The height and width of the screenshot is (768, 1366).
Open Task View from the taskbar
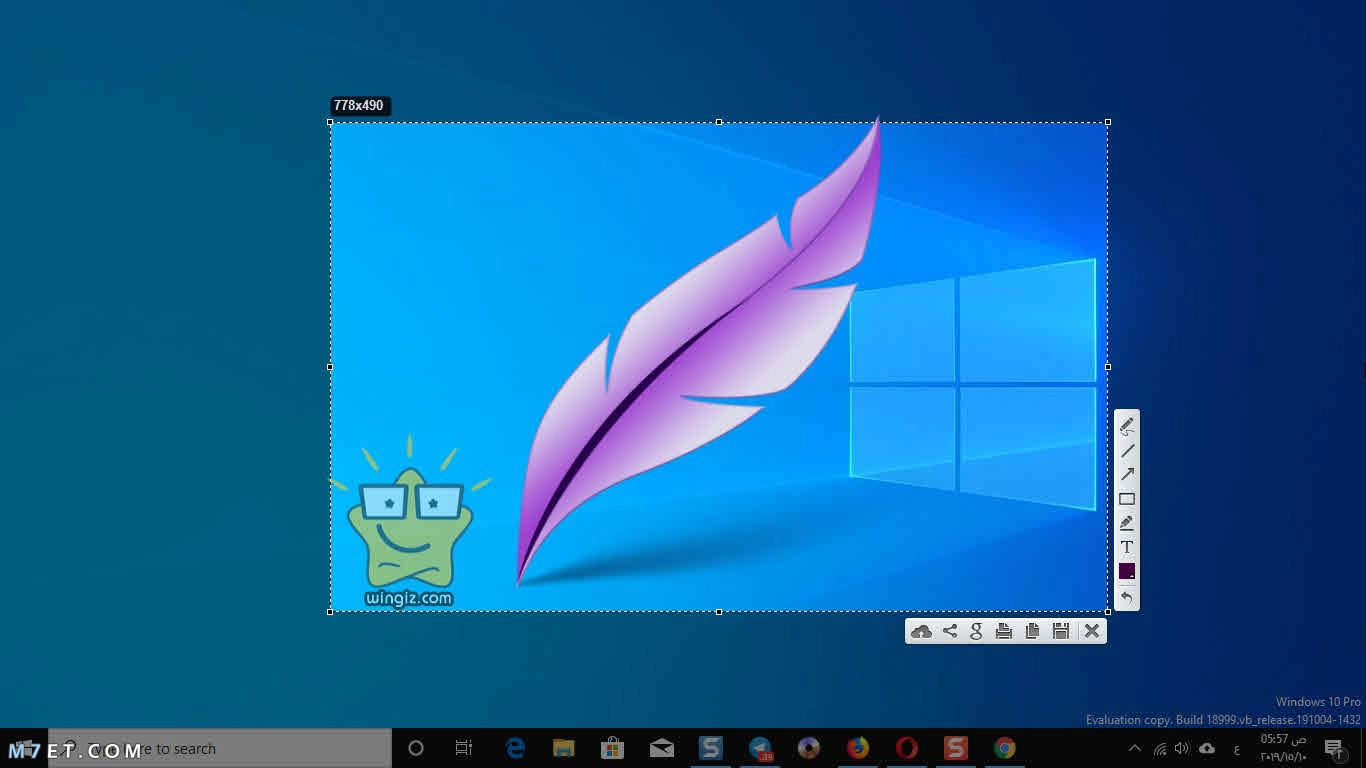click(464, 748)
